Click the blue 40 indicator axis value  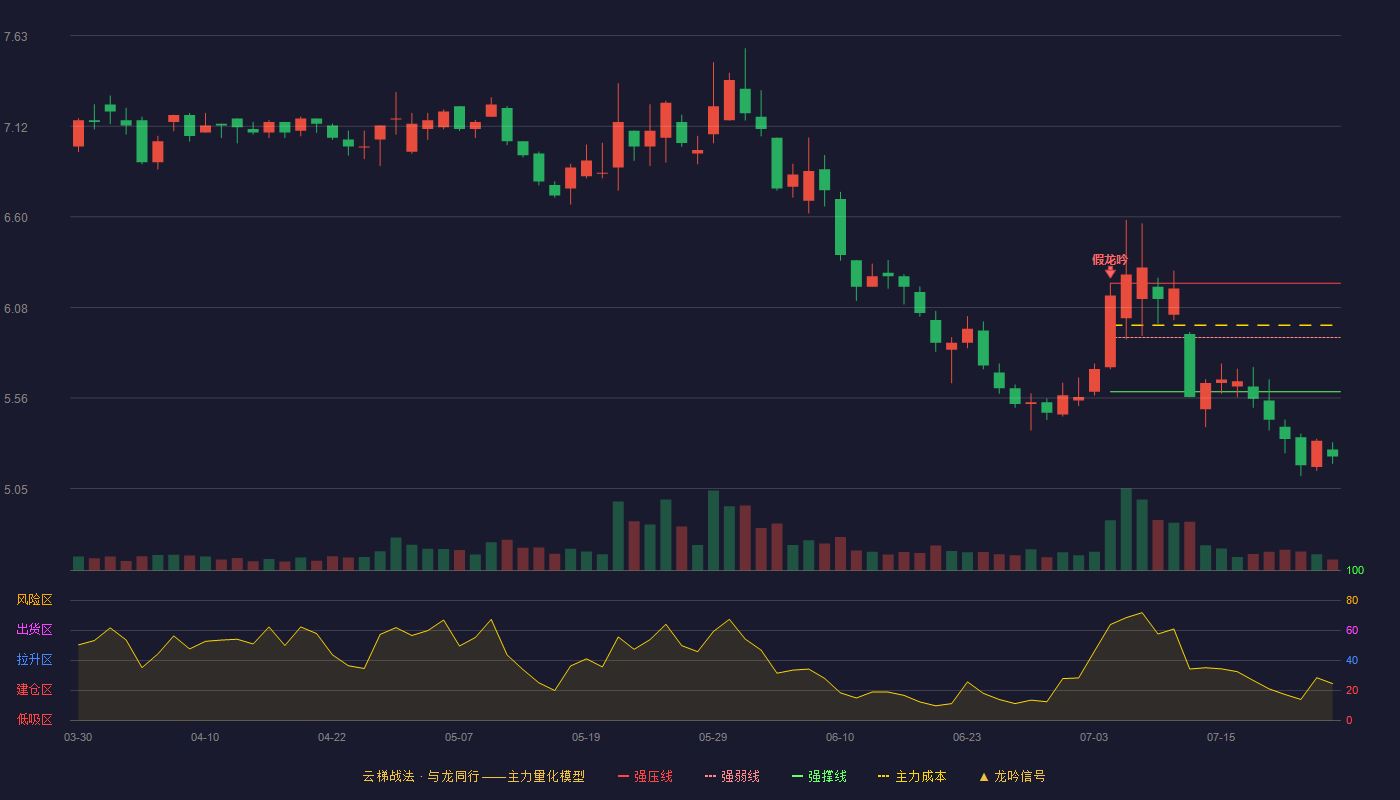tap(1352, 660)
